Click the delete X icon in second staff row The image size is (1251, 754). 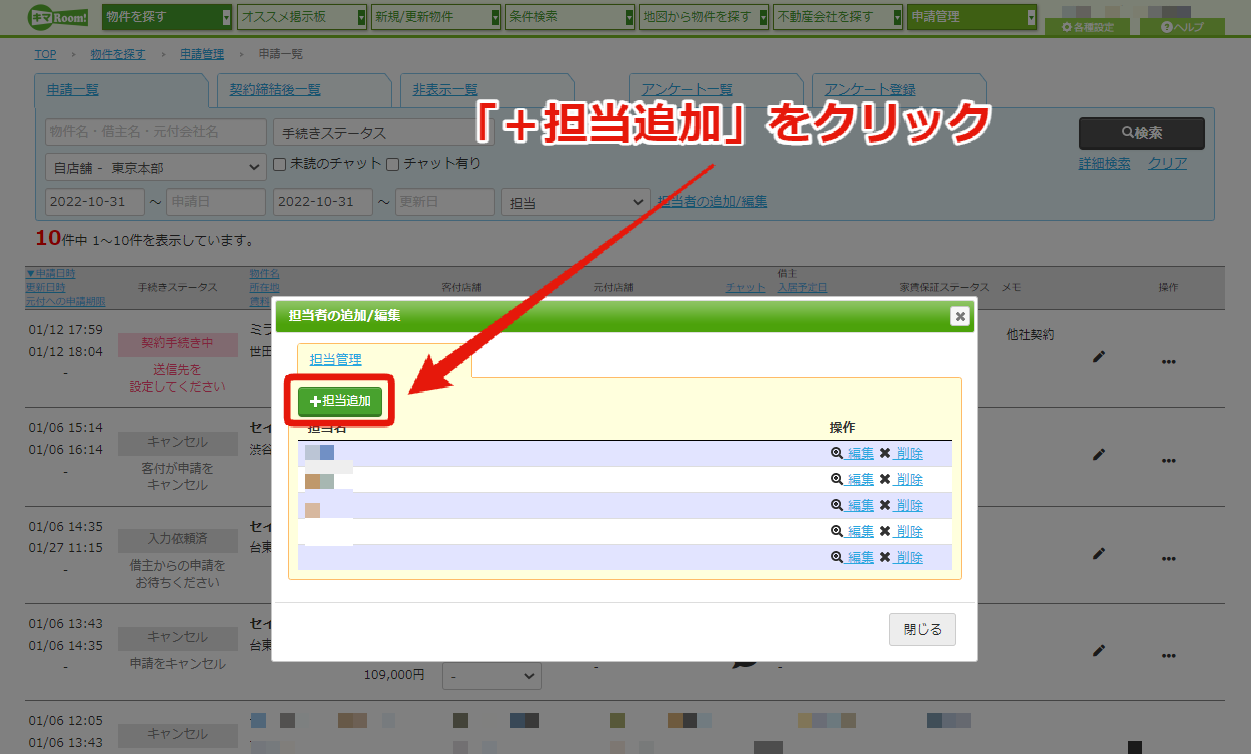click(x=885, y=479)
